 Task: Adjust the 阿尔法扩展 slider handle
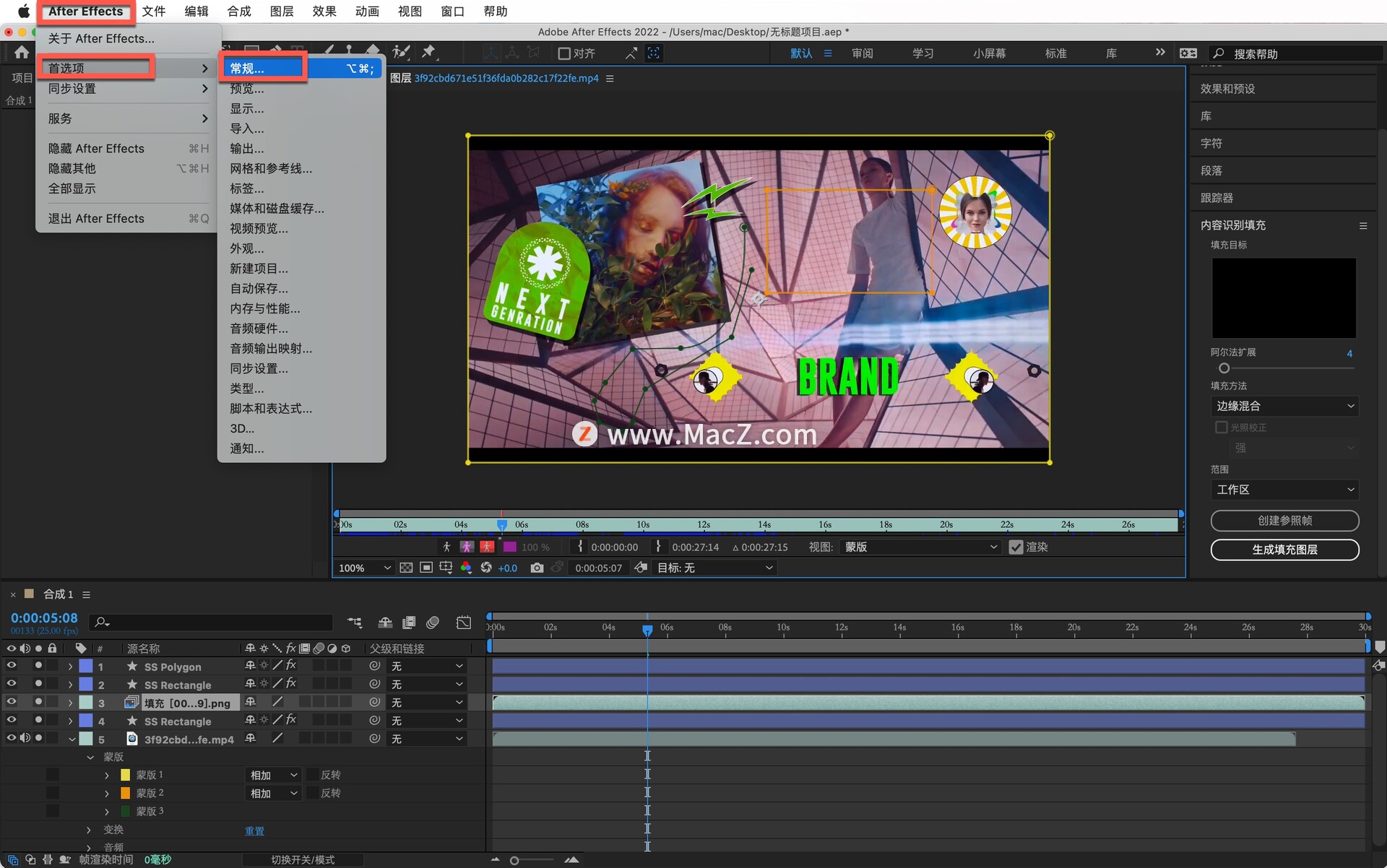[1224, 368]
